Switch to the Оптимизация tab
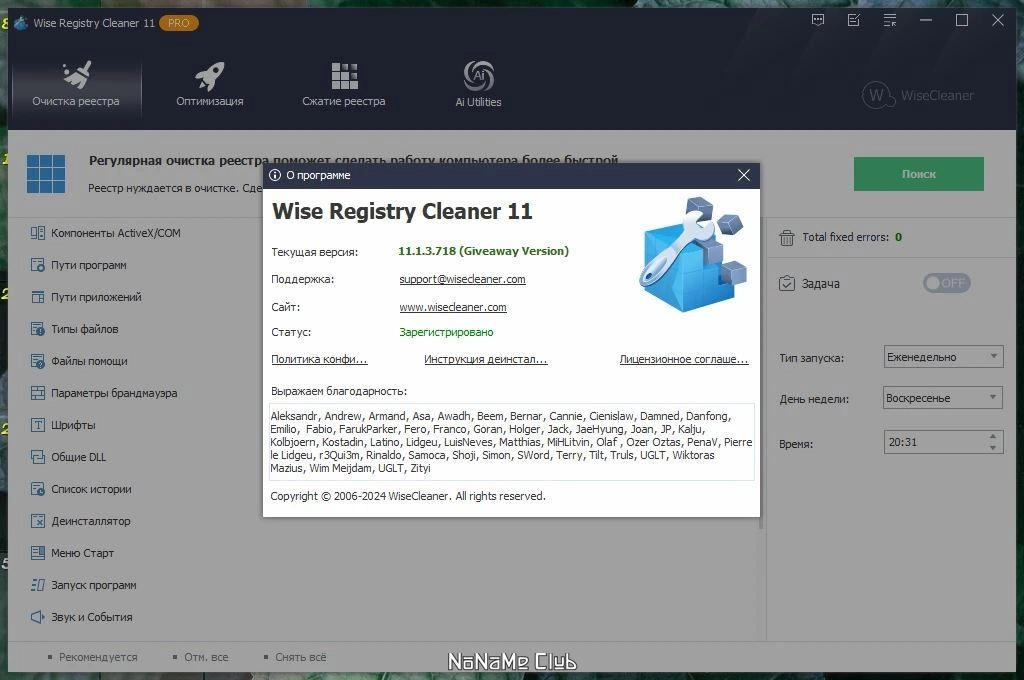 coord(210,85)
